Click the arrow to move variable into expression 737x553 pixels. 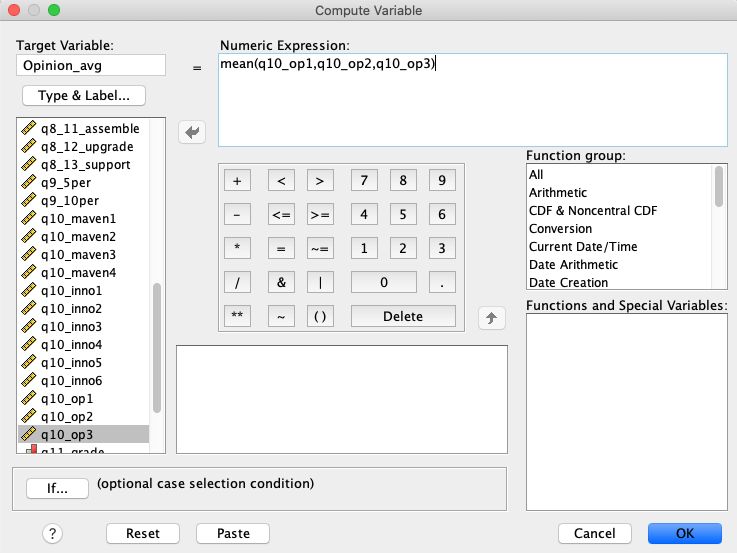coord(192,132)
